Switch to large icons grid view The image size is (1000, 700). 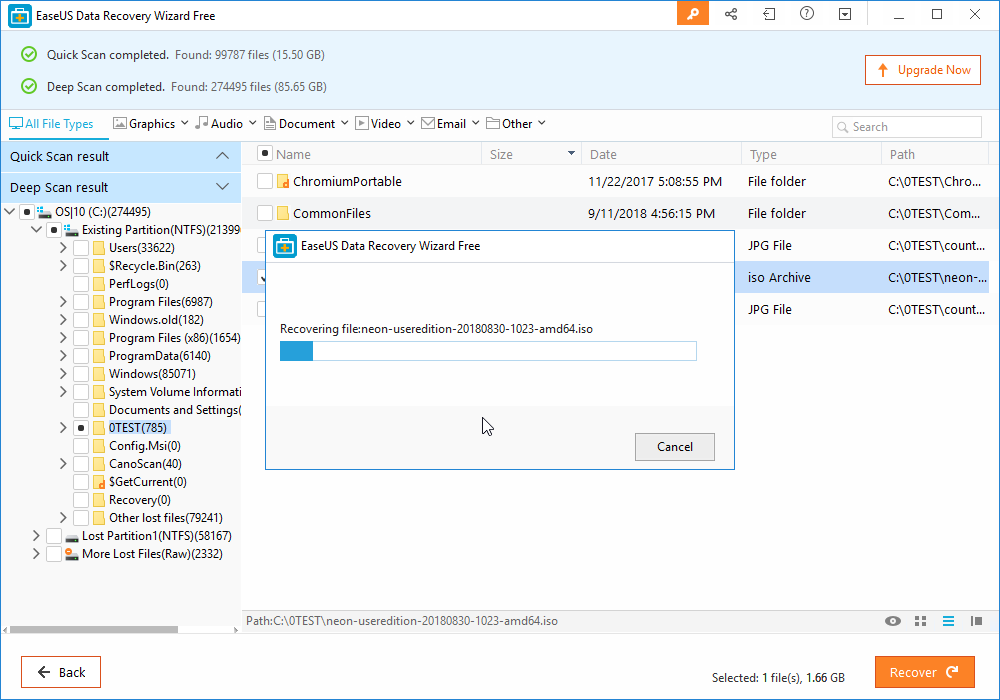tap(920, 621)
